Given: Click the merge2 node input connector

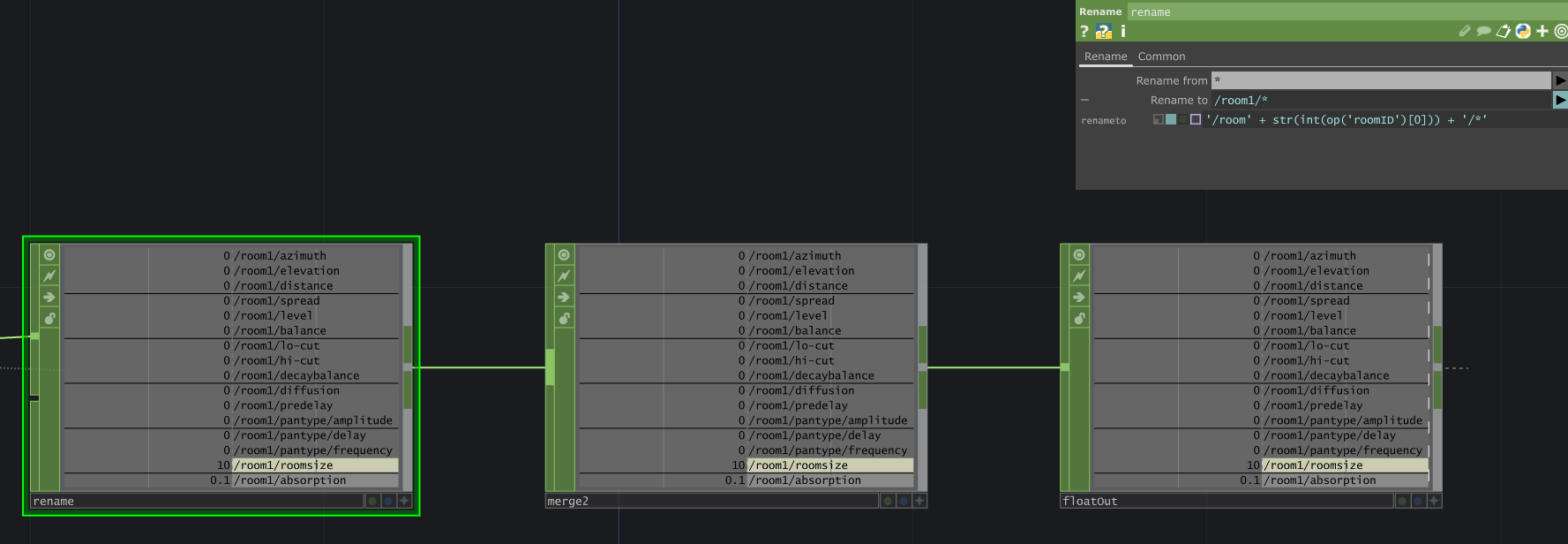Looking at the screenshot, I should (x=550, y=367).
